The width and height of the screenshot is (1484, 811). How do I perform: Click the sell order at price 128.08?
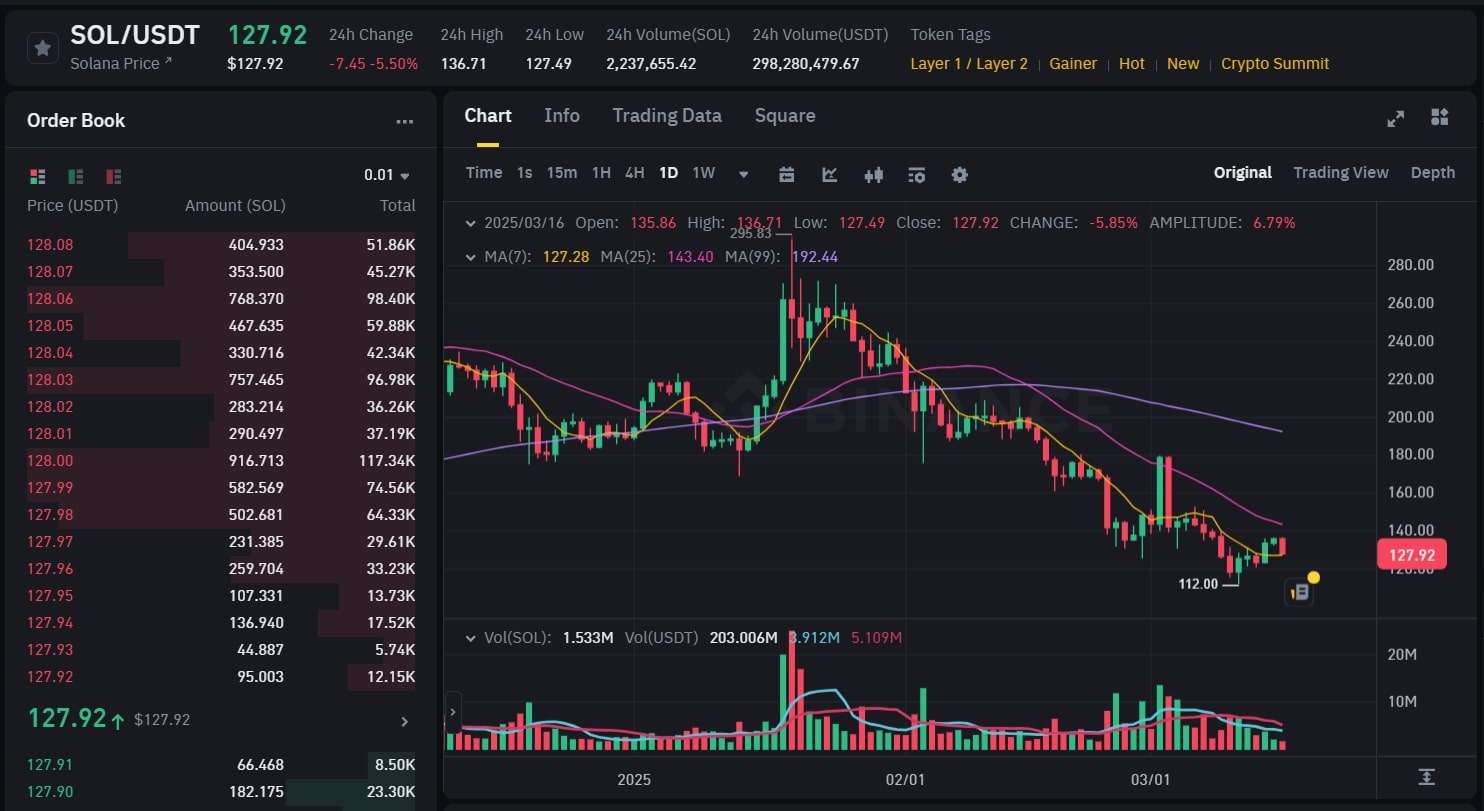(x=221, y=245)
